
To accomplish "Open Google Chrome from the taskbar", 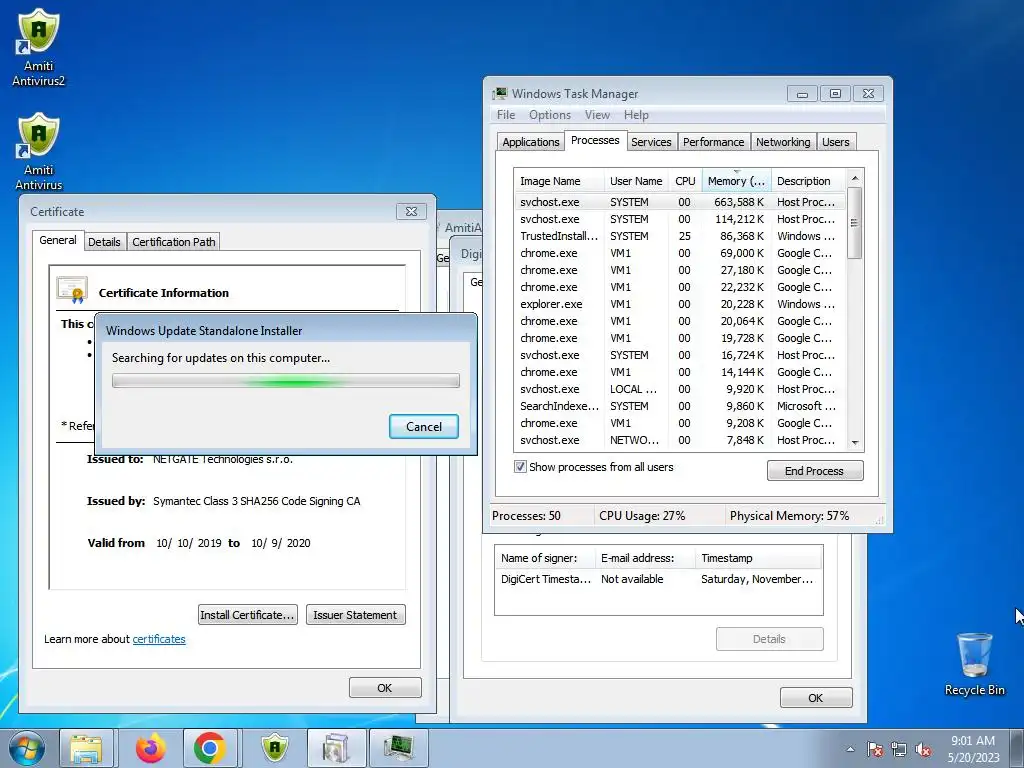I will click(x=210, y=748).
